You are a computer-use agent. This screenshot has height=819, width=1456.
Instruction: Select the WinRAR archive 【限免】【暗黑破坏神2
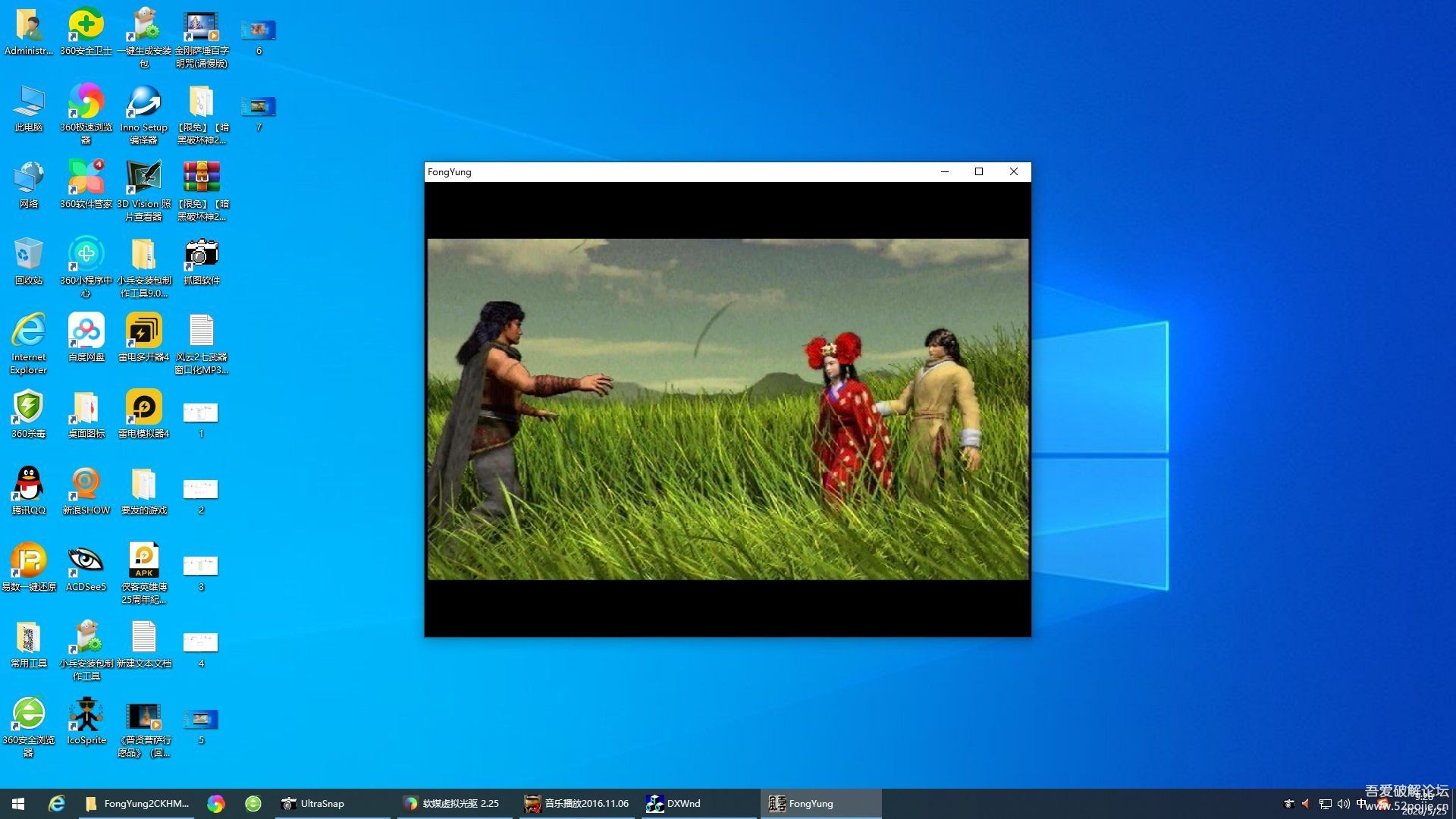[202, 191]
